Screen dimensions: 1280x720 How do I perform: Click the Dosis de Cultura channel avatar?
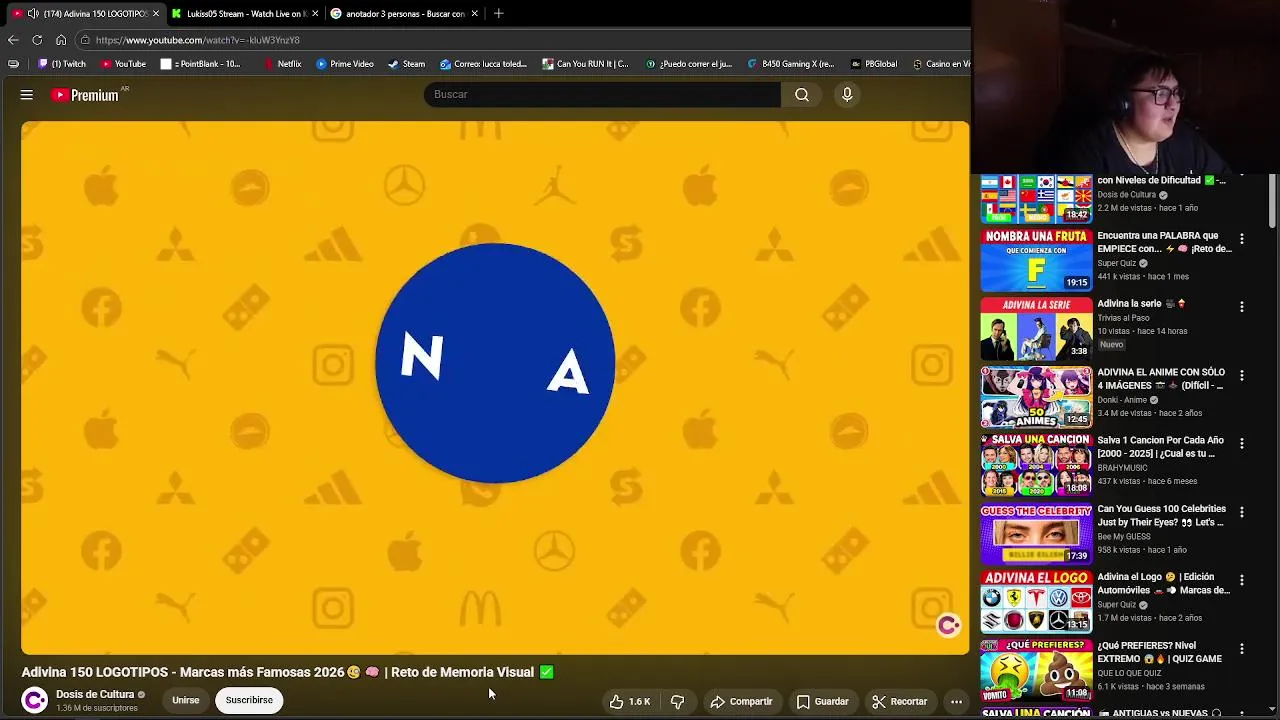[x=35, y=700]
